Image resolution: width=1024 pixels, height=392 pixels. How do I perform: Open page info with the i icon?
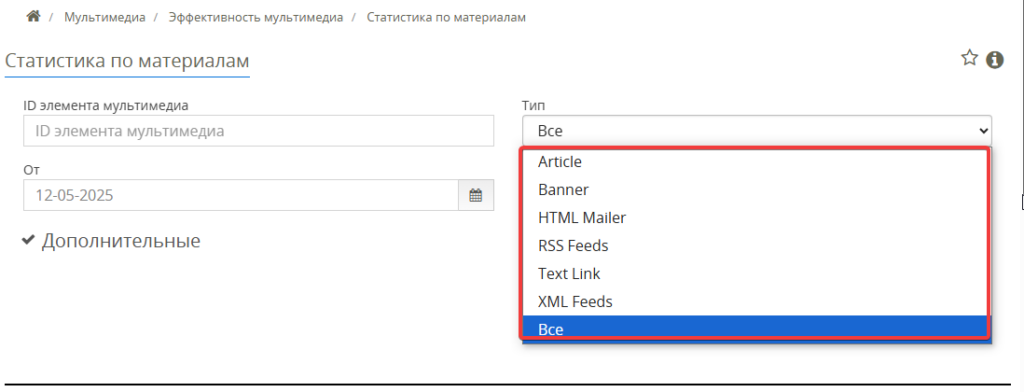click(995, 59)
